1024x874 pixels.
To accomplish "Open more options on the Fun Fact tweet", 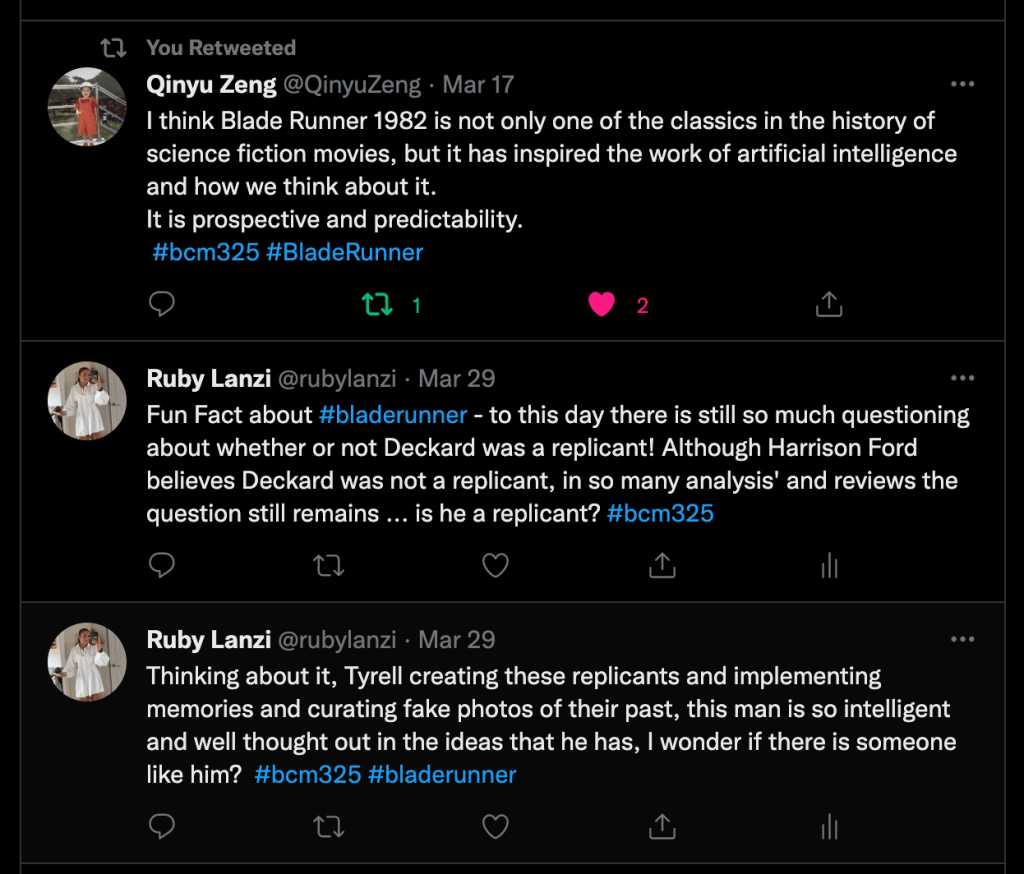I will point(962,379).
